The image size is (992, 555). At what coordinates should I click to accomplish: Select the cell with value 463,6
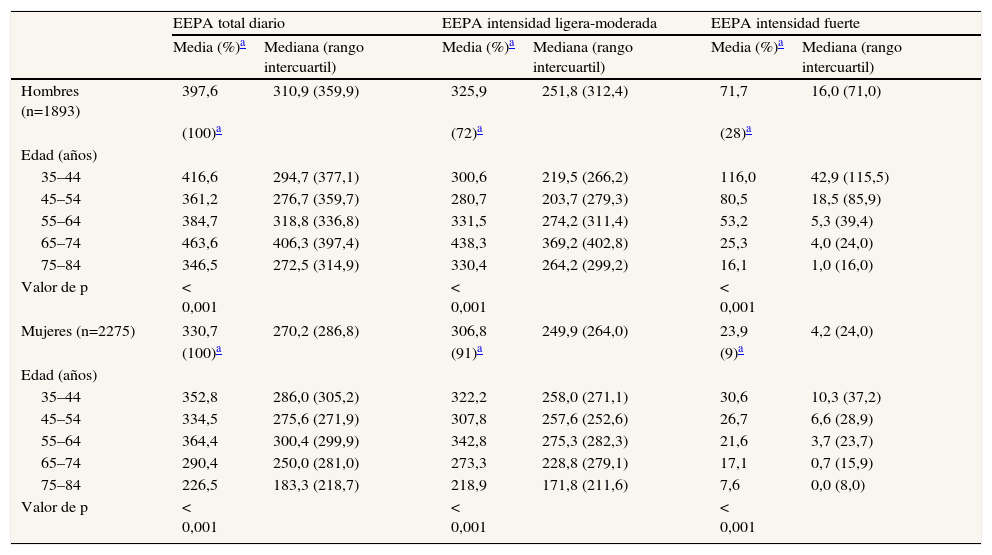199,242
